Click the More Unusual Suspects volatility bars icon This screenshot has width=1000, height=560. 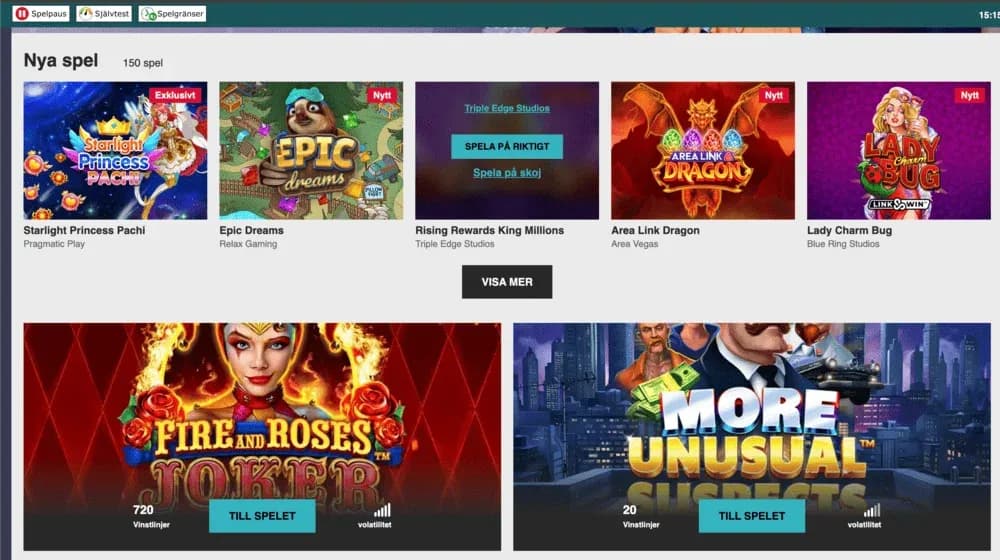872,510
